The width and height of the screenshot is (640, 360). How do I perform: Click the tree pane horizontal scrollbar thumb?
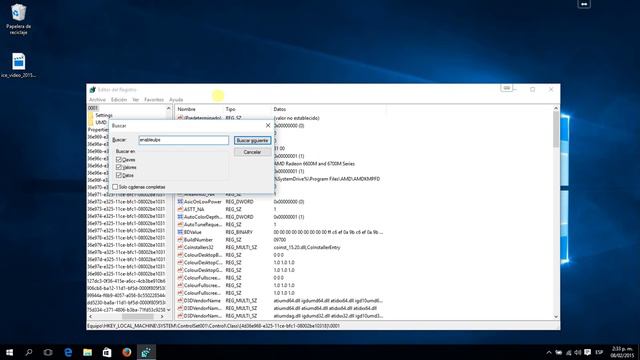click(x=138, y=317)
